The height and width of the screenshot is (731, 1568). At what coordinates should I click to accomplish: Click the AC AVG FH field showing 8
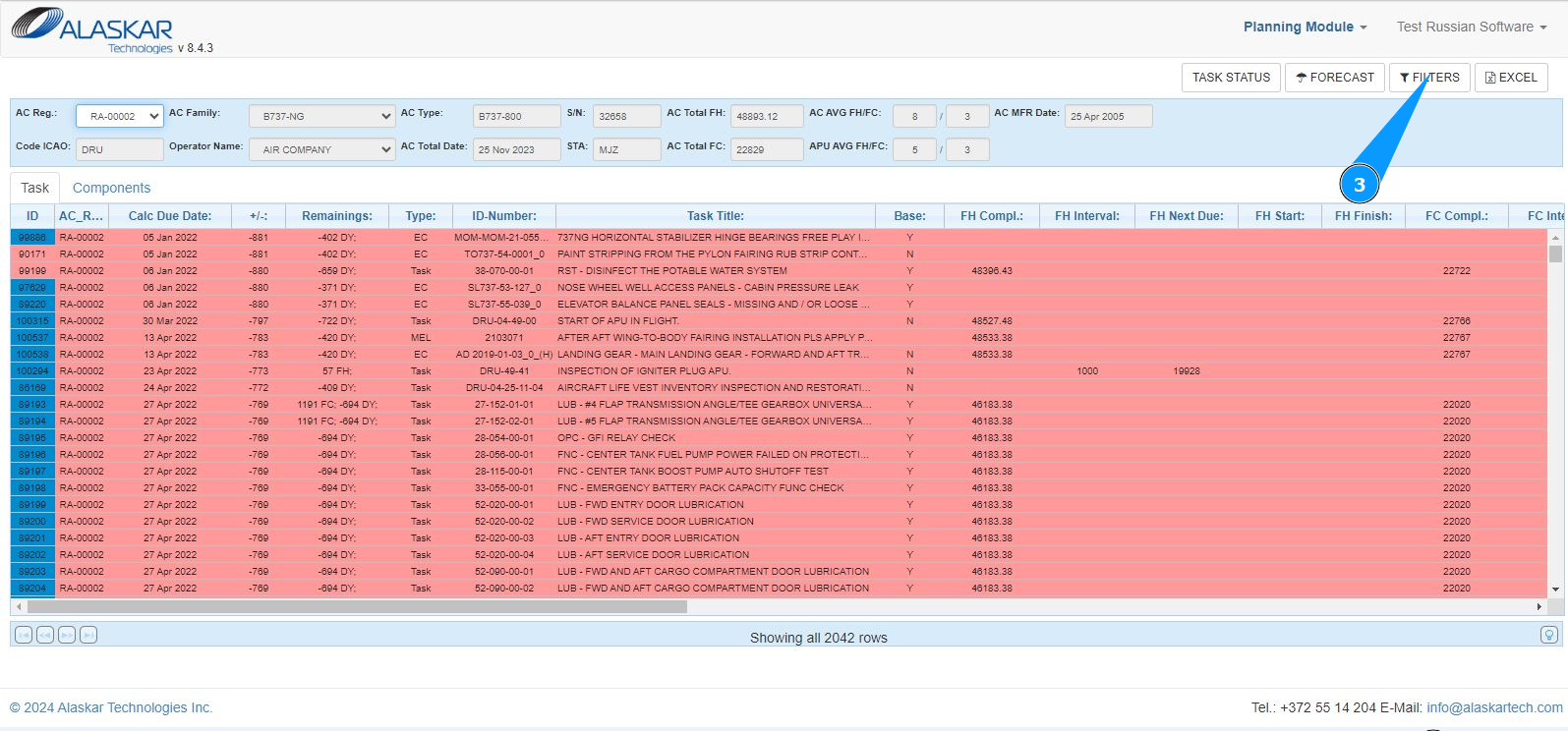point(914,116)
